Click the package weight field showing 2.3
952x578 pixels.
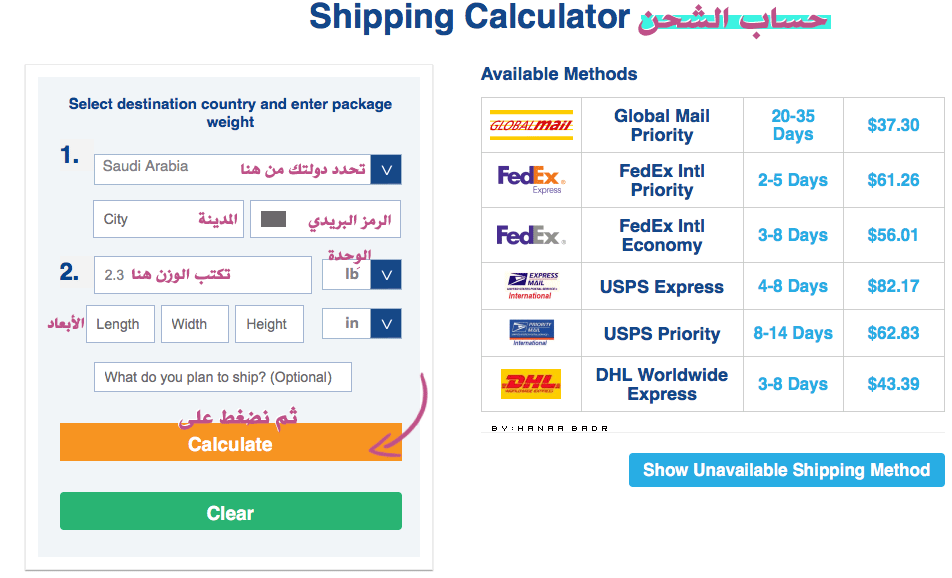(x=203, y=275)
